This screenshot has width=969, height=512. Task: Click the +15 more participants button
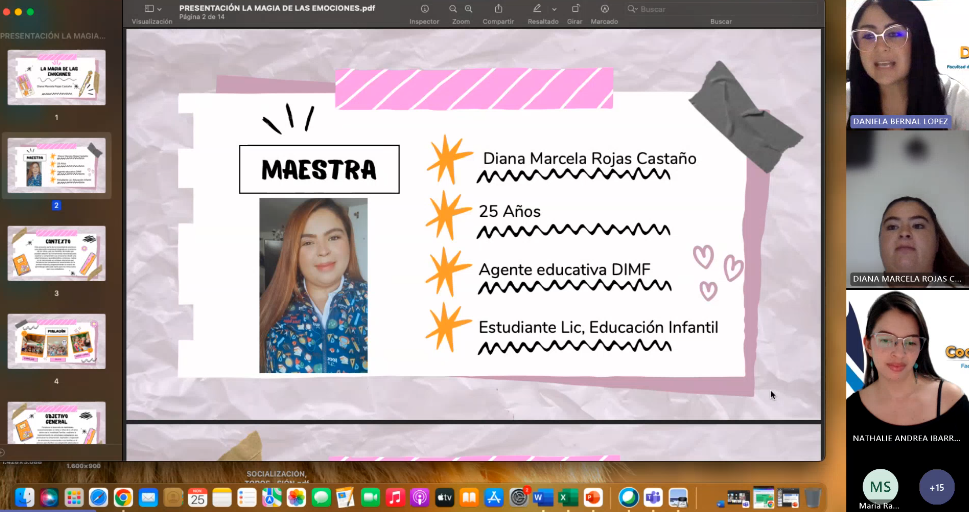(x=936, y=486)
